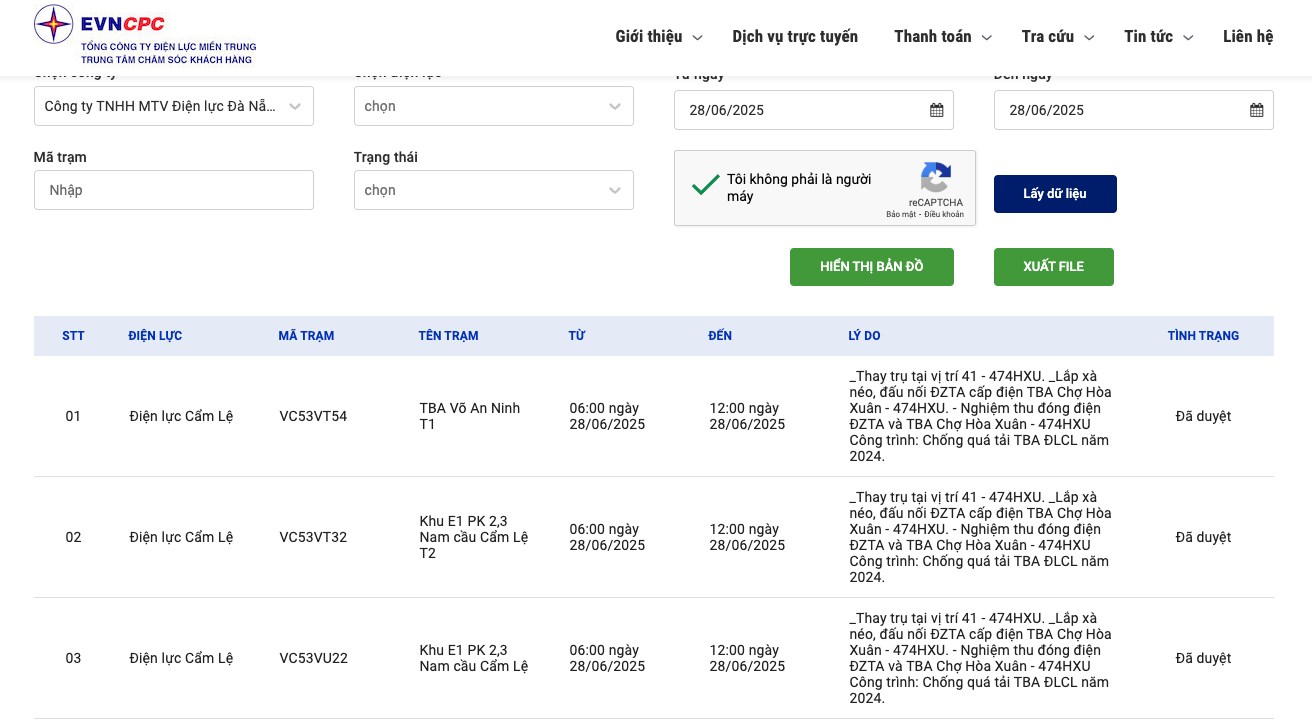Go to Dịch vụ trực tuyến
This screenshot has height=723, width=1312.
(795, 37)
